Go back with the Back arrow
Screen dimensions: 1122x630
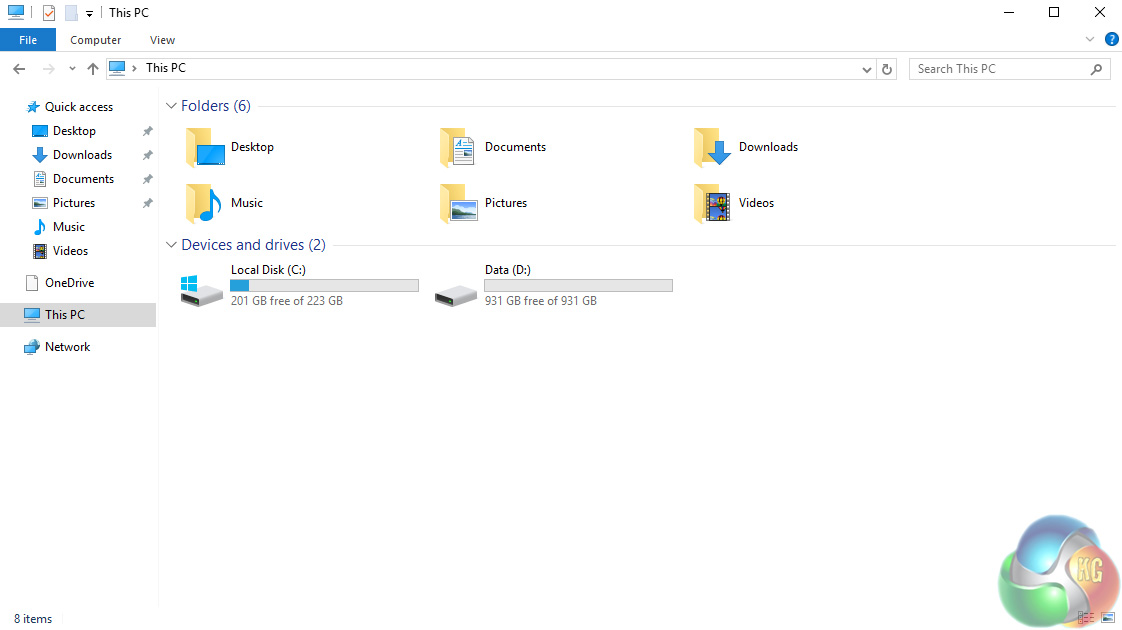pos(19,69)
